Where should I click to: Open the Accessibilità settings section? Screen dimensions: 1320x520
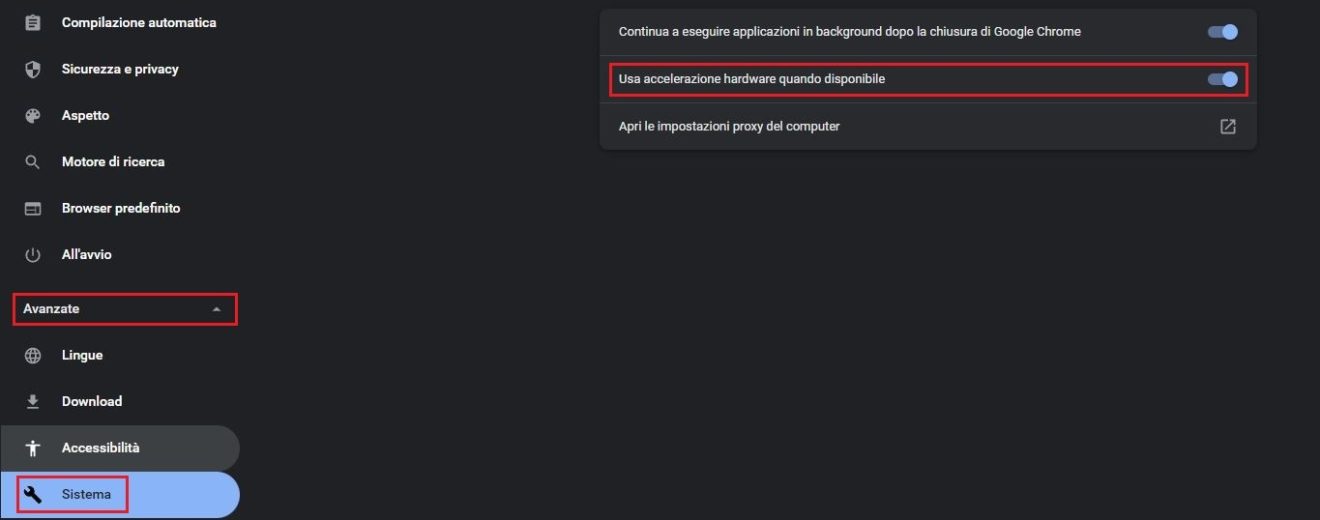coord(101,448)
